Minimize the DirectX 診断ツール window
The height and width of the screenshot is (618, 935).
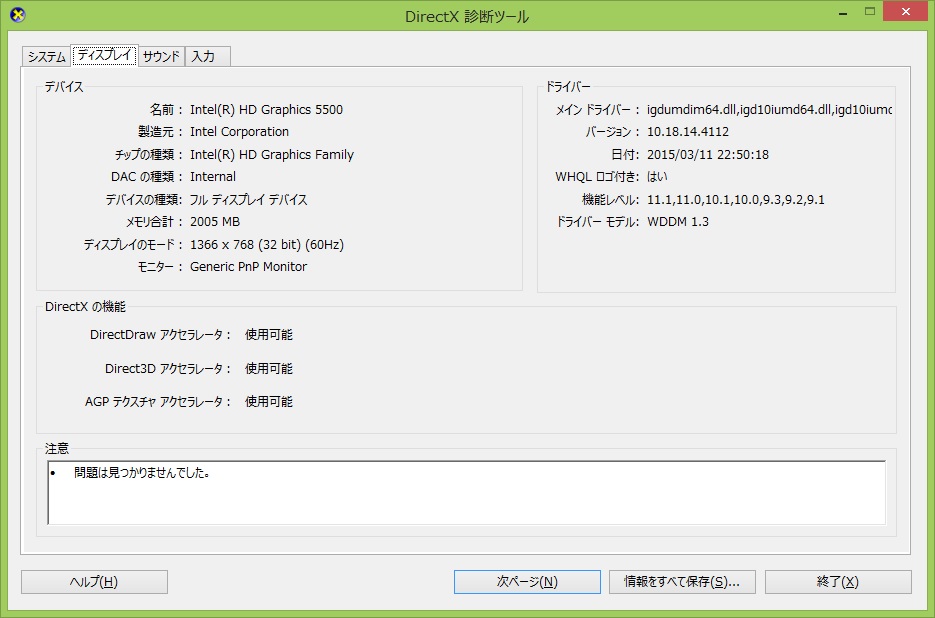[843, 13]
